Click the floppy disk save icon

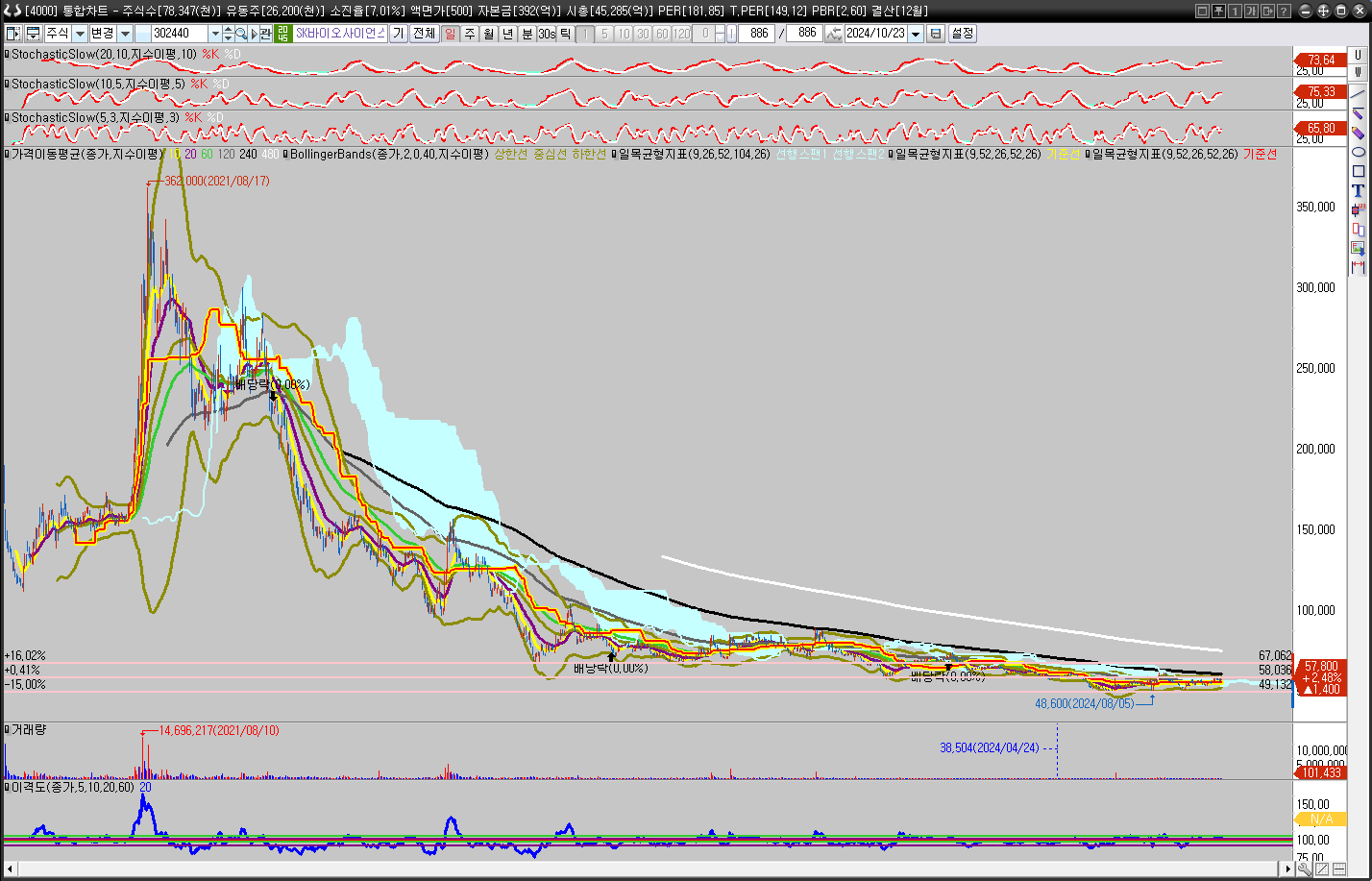tap(935, 34)
